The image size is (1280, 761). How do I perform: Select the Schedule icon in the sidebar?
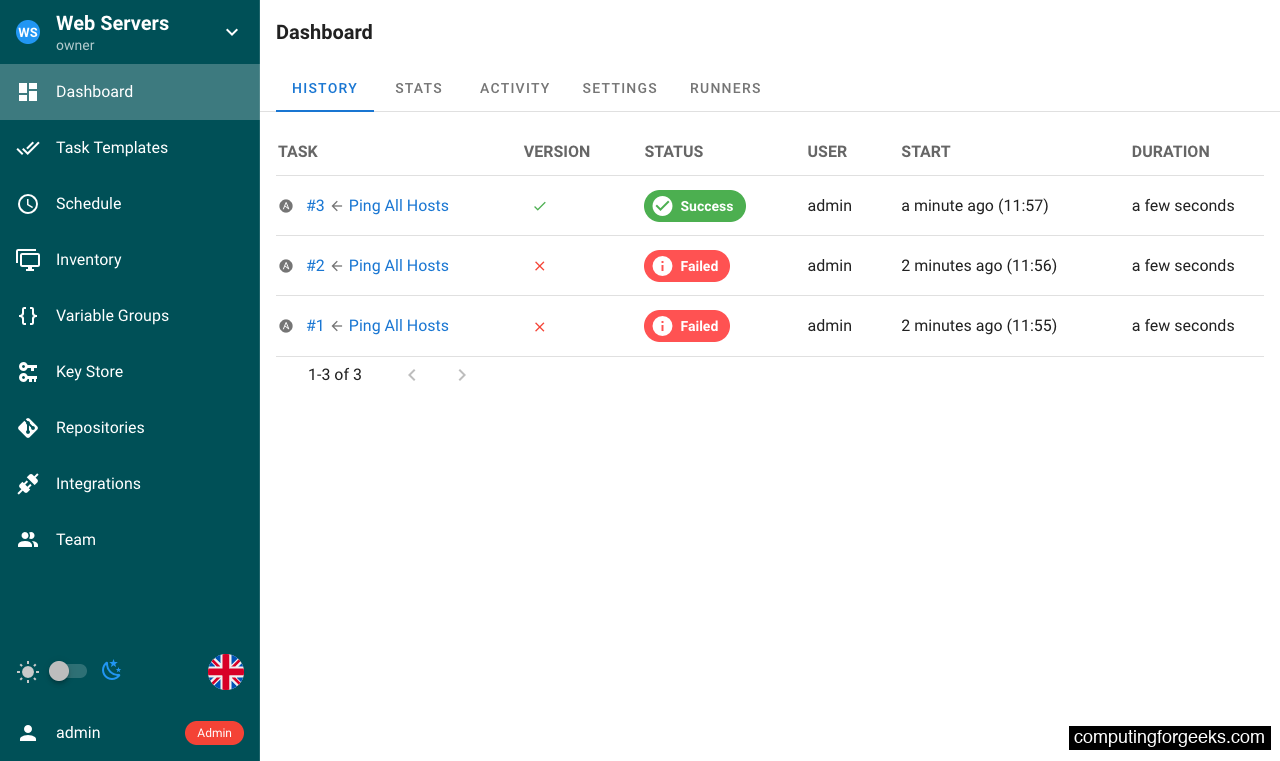[x=27, y=203]
